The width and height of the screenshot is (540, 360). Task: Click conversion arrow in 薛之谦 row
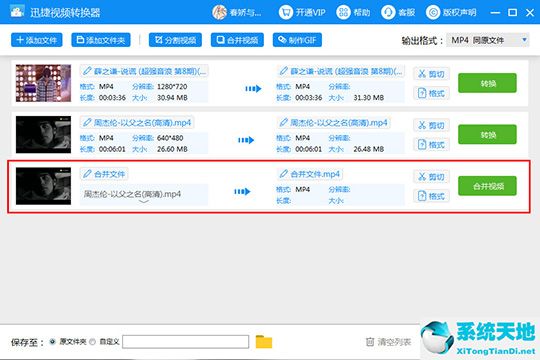pos(253,89)
